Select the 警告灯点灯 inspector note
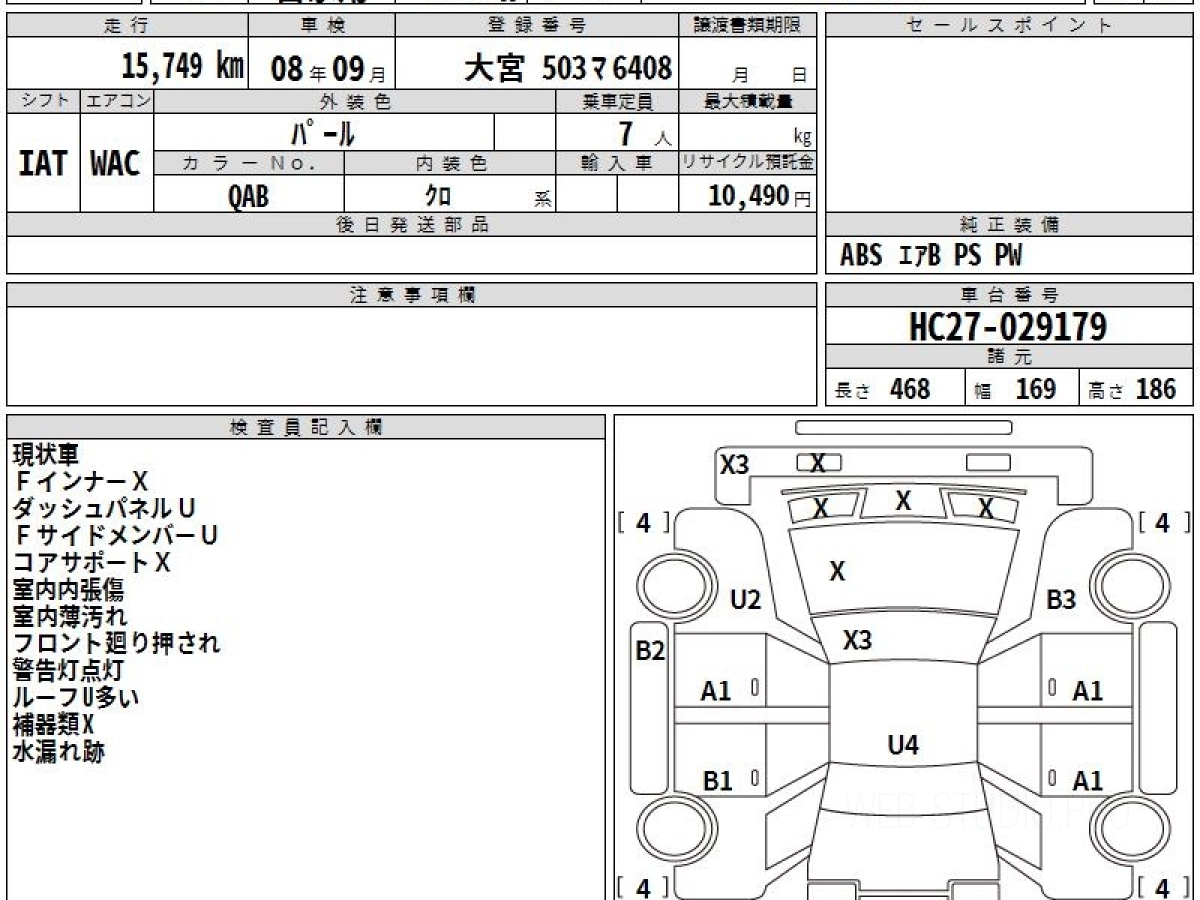Viewport: 1200px width, 900px height. pyautogui.click(x=68, y=670)
